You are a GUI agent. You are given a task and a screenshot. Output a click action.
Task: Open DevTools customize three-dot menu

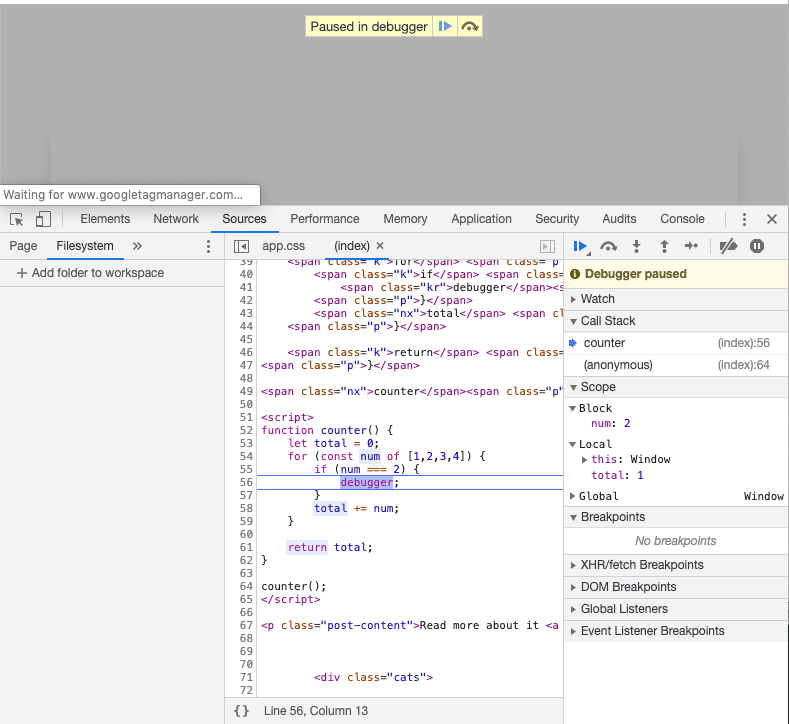point(744,219)
